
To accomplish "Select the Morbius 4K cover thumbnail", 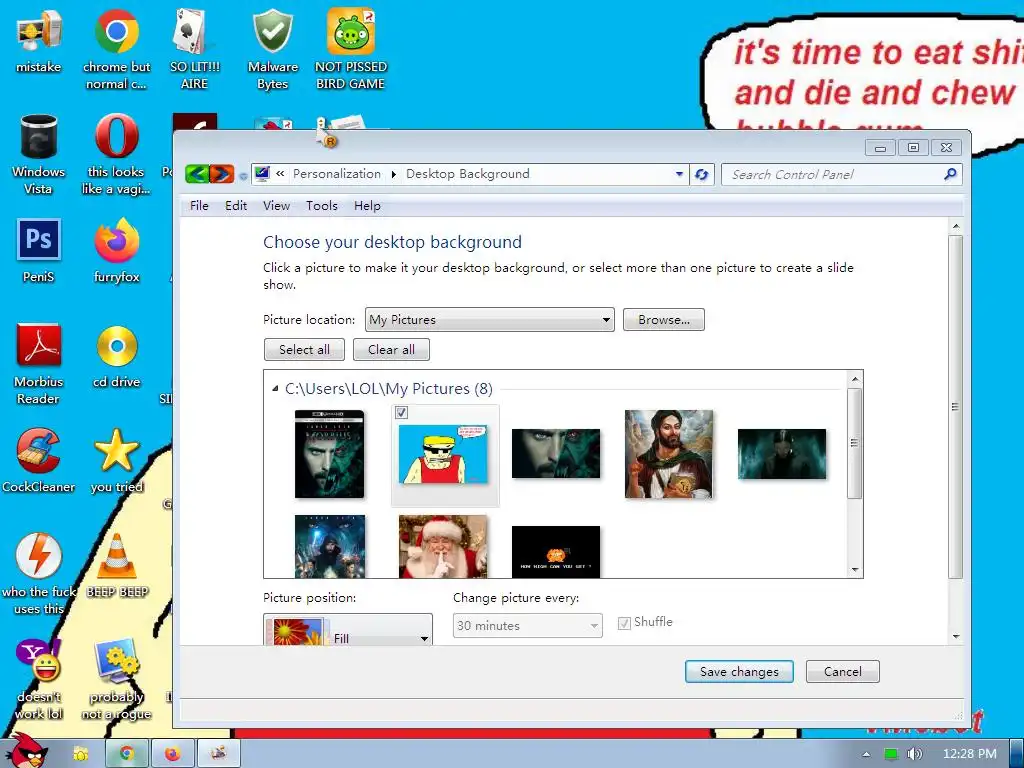I will click(329, 454).
